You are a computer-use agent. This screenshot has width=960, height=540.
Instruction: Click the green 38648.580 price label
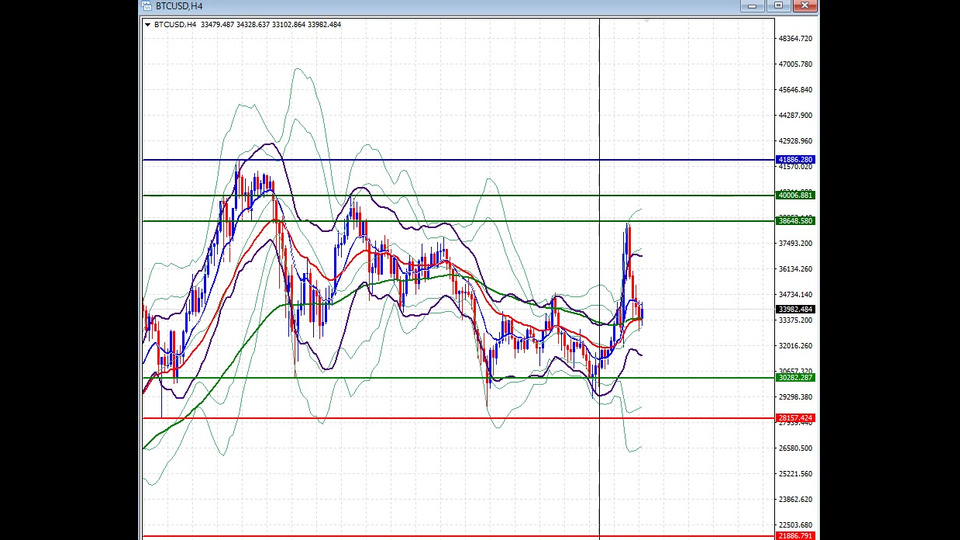coord(795,221)
